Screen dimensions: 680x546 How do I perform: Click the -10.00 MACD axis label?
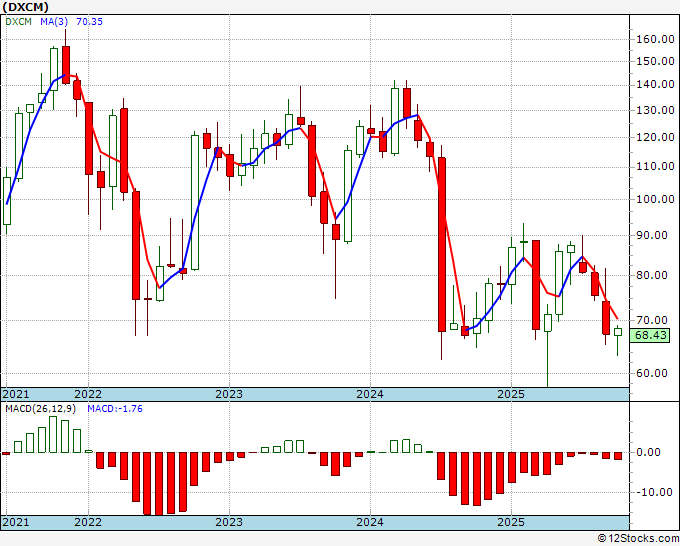655,492
